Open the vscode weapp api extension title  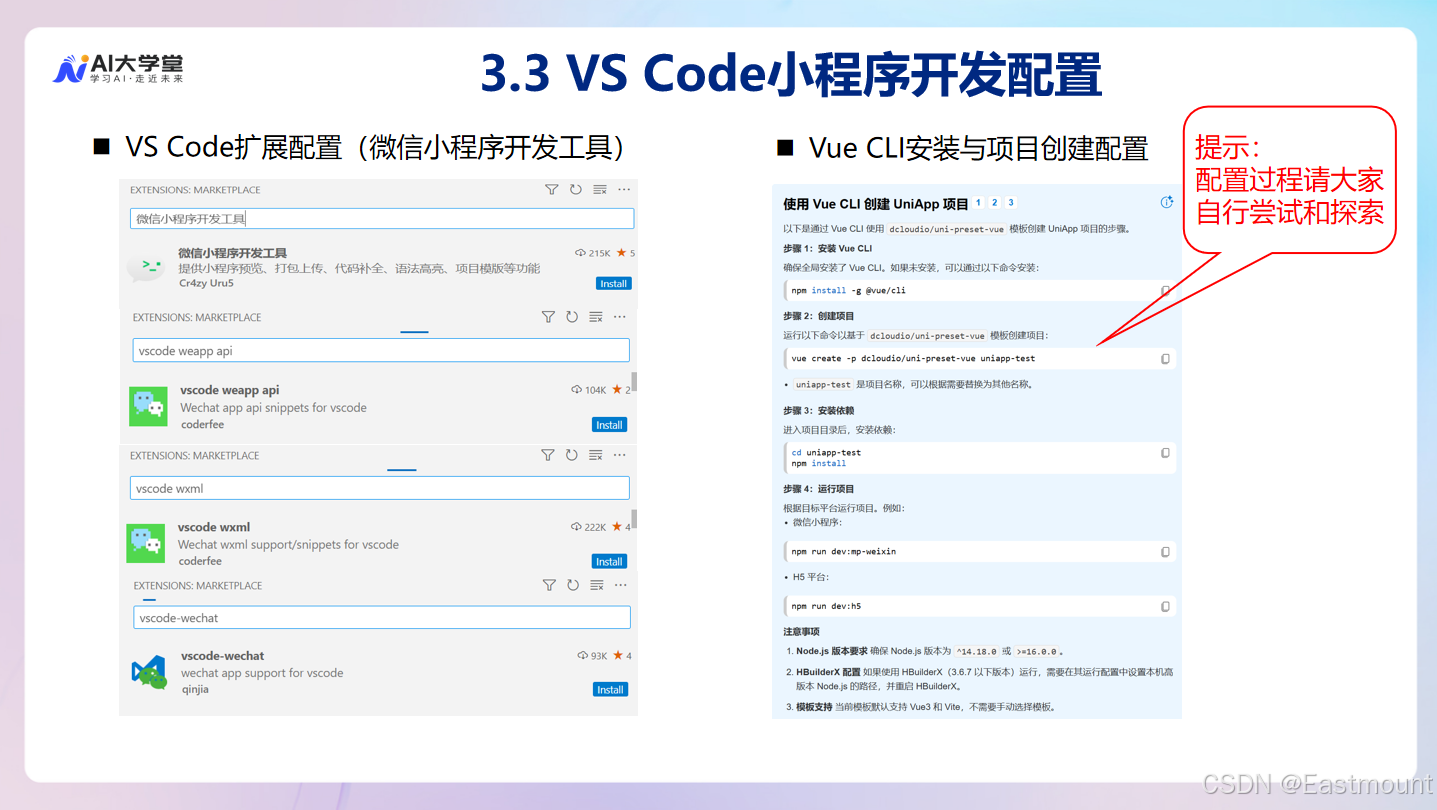click(x=229, y=390)
